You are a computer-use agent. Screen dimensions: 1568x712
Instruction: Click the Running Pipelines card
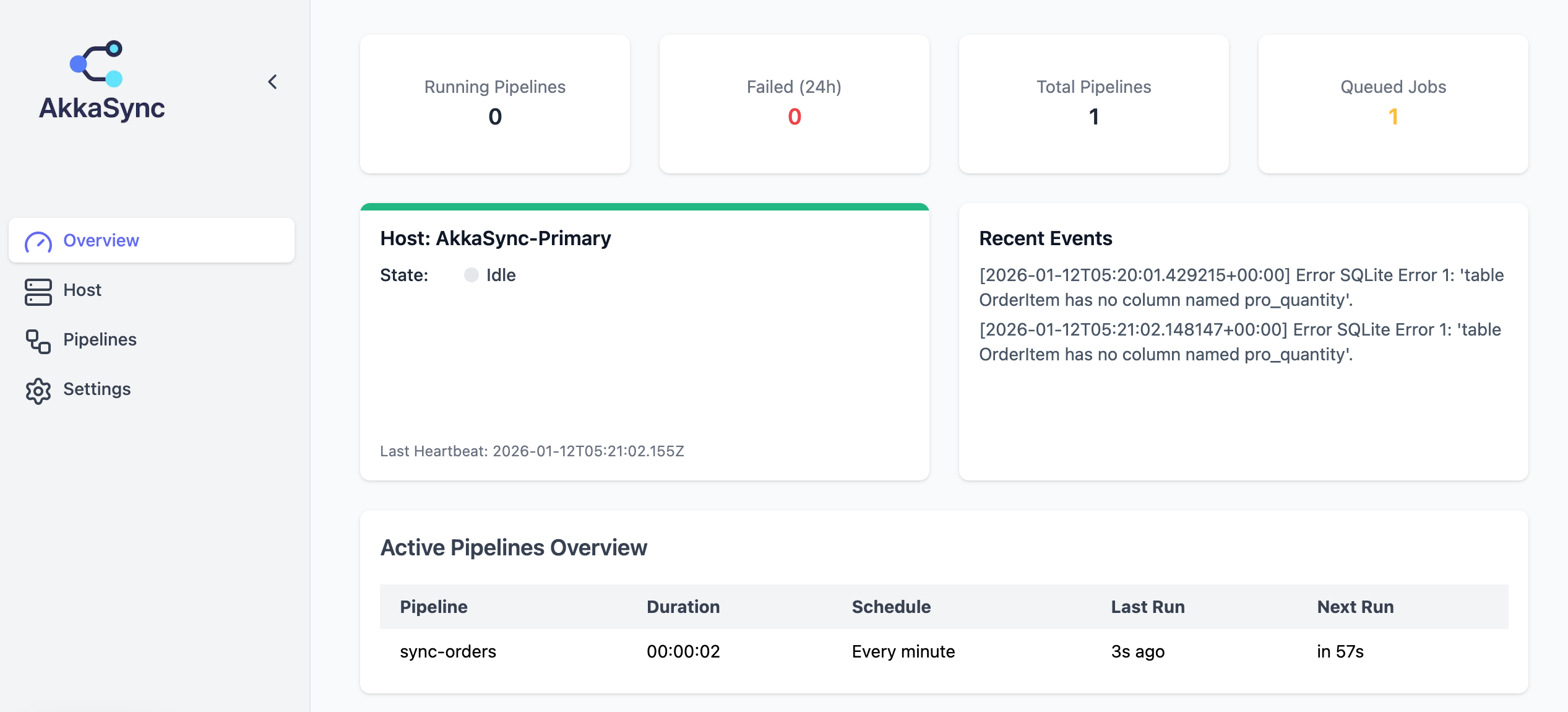(494, 103)
